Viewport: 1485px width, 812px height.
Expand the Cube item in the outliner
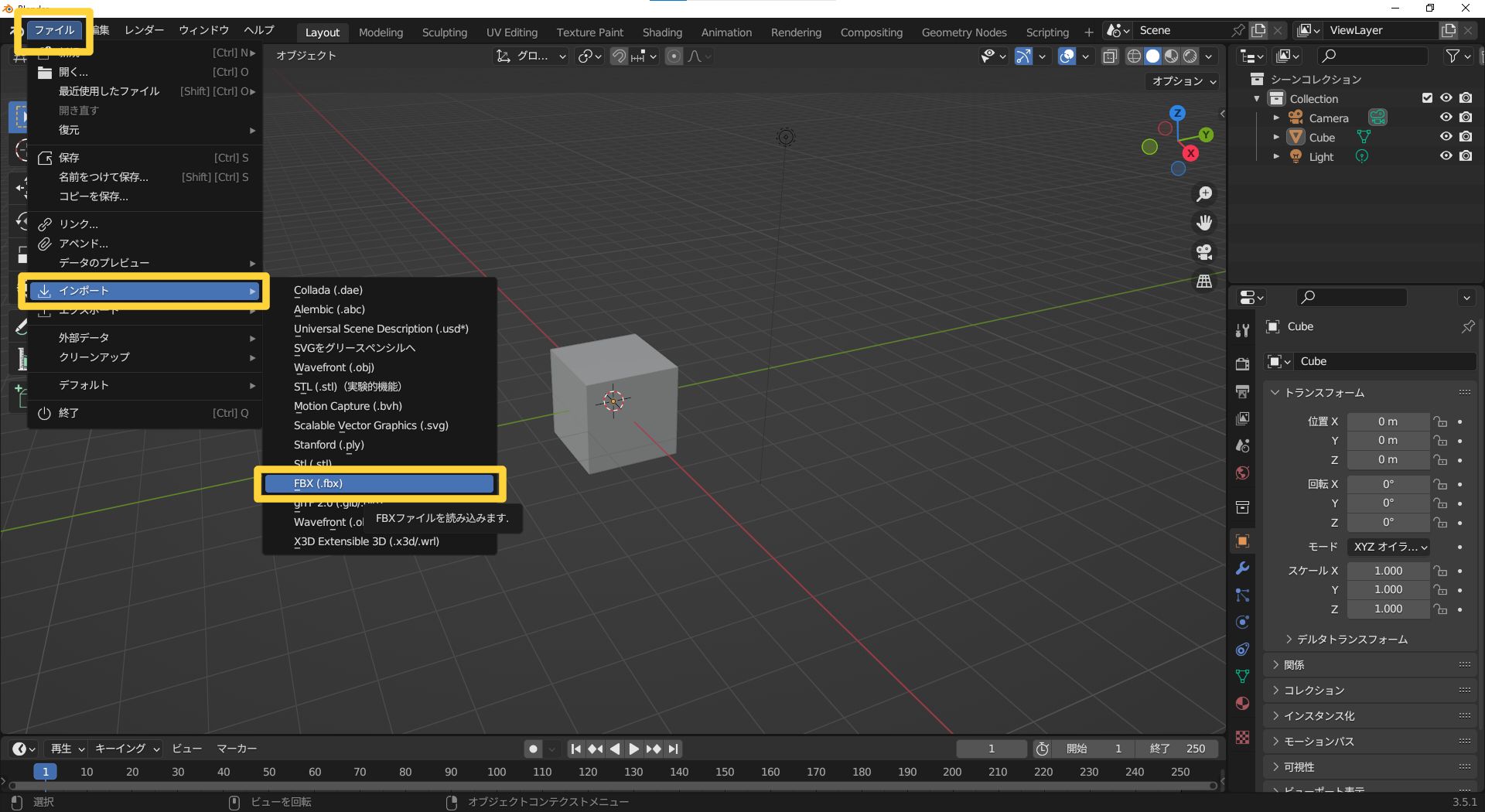[x=1276, y=137]
